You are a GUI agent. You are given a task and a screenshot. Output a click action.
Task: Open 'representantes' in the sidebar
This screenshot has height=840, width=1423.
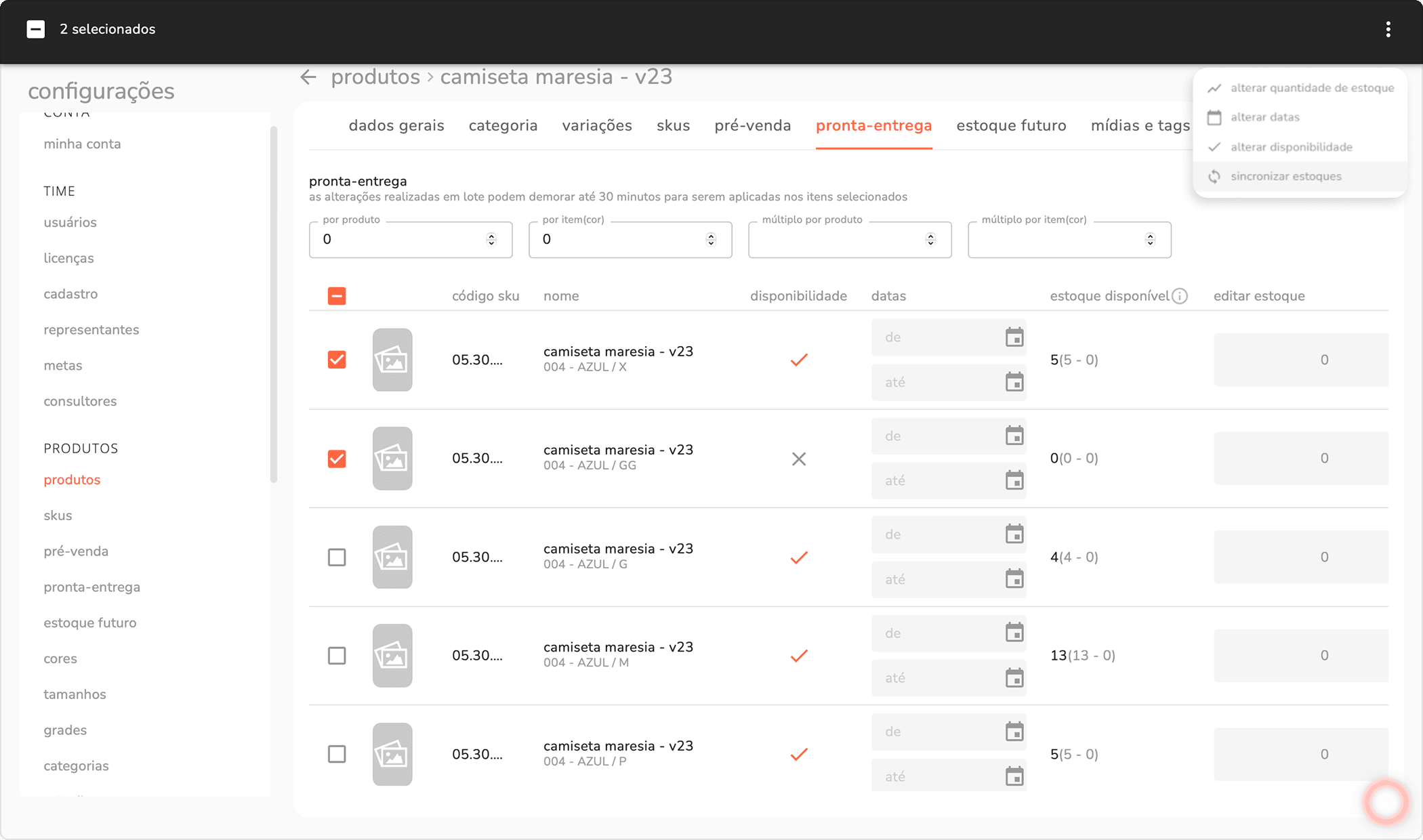click(91, 330)
